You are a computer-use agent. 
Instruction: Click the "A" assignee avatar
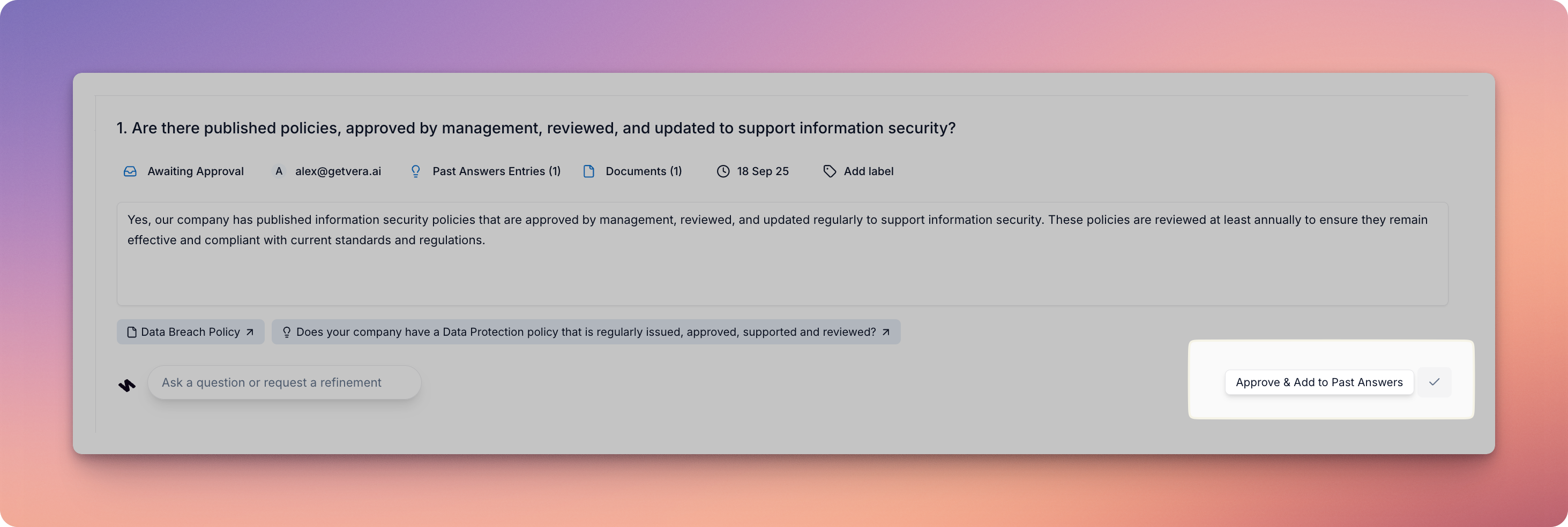[x=279, y=171]
